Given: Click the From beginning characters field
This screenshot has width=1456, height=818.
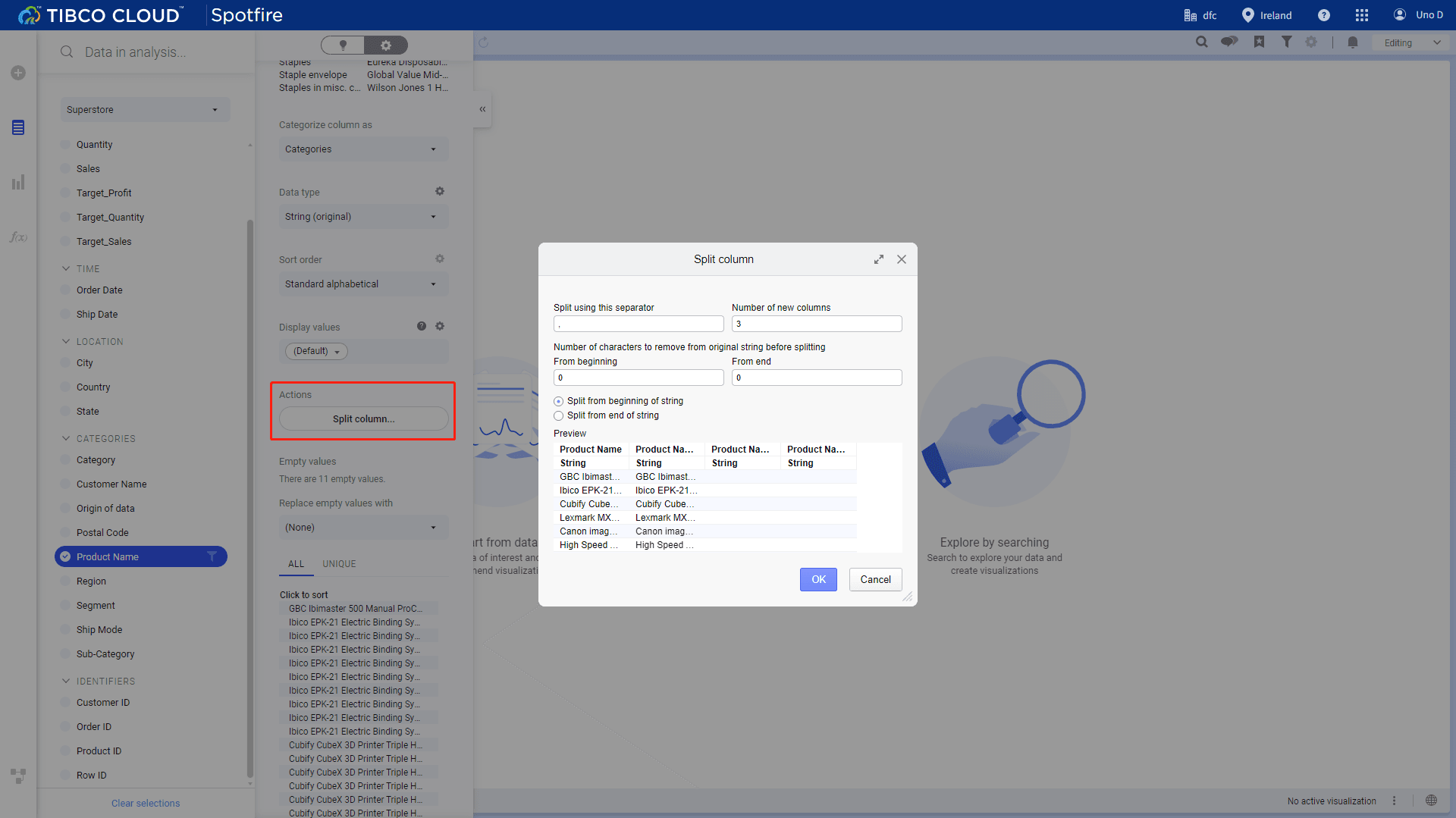Looking at the screenshot, I should [x=639, y=378].
